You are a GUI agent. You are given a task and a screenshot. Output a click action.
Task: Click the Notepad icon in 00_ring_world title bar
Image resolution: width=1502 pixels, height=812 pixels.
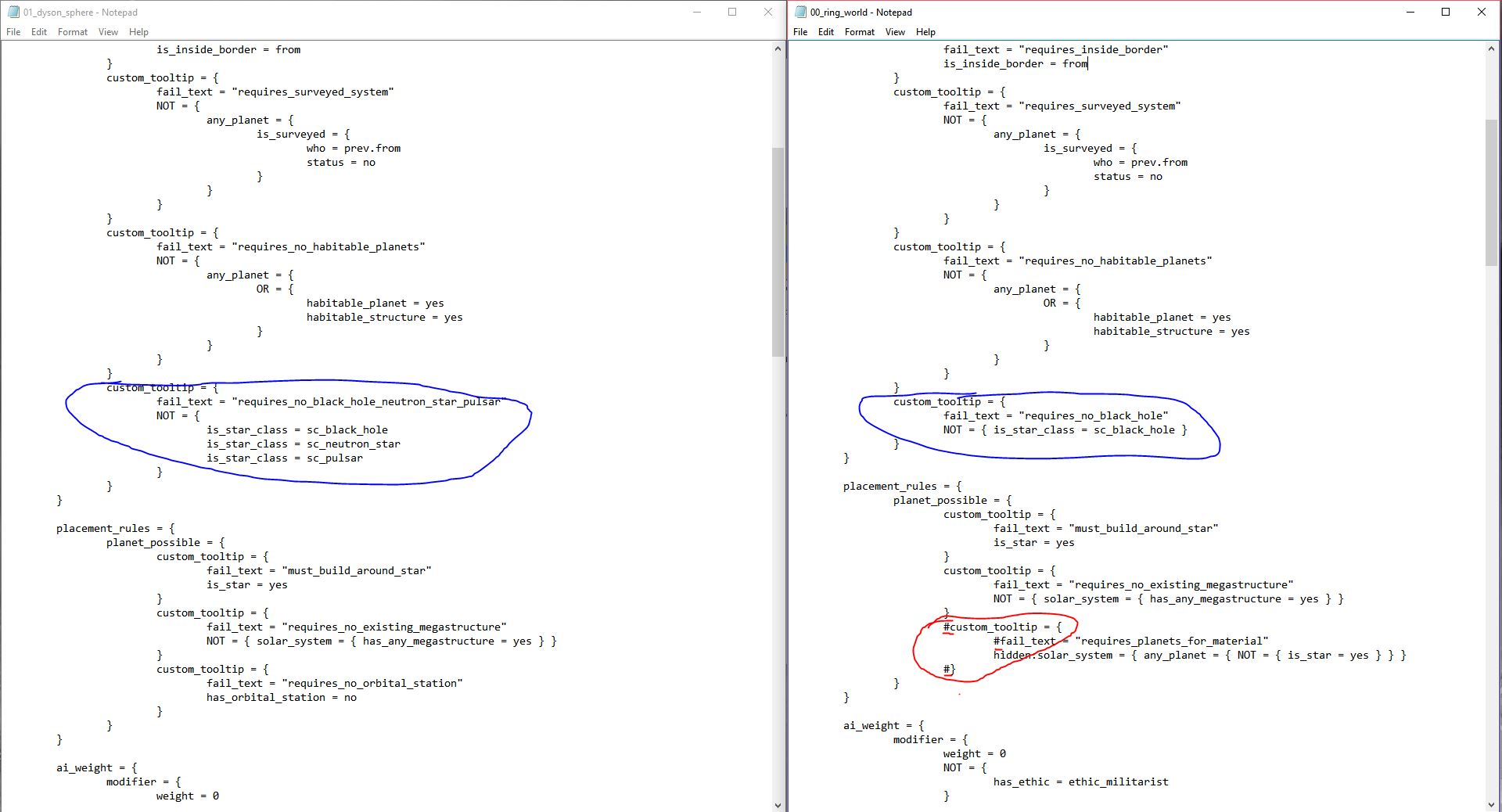pos(800,12)
